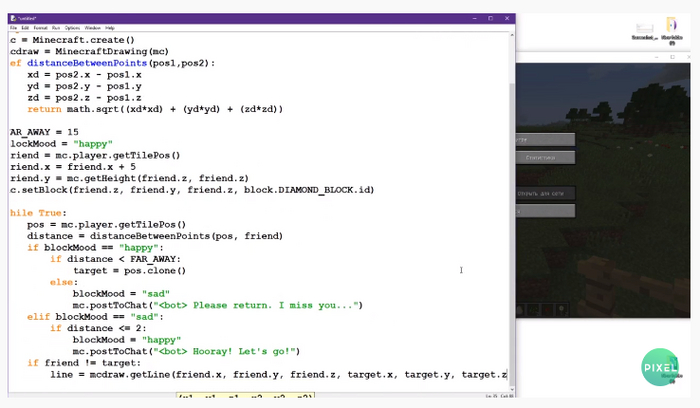Click the 'if distance <= 2:' line
The width and height of the screenshot is (700, 408).
click(98, 329)
